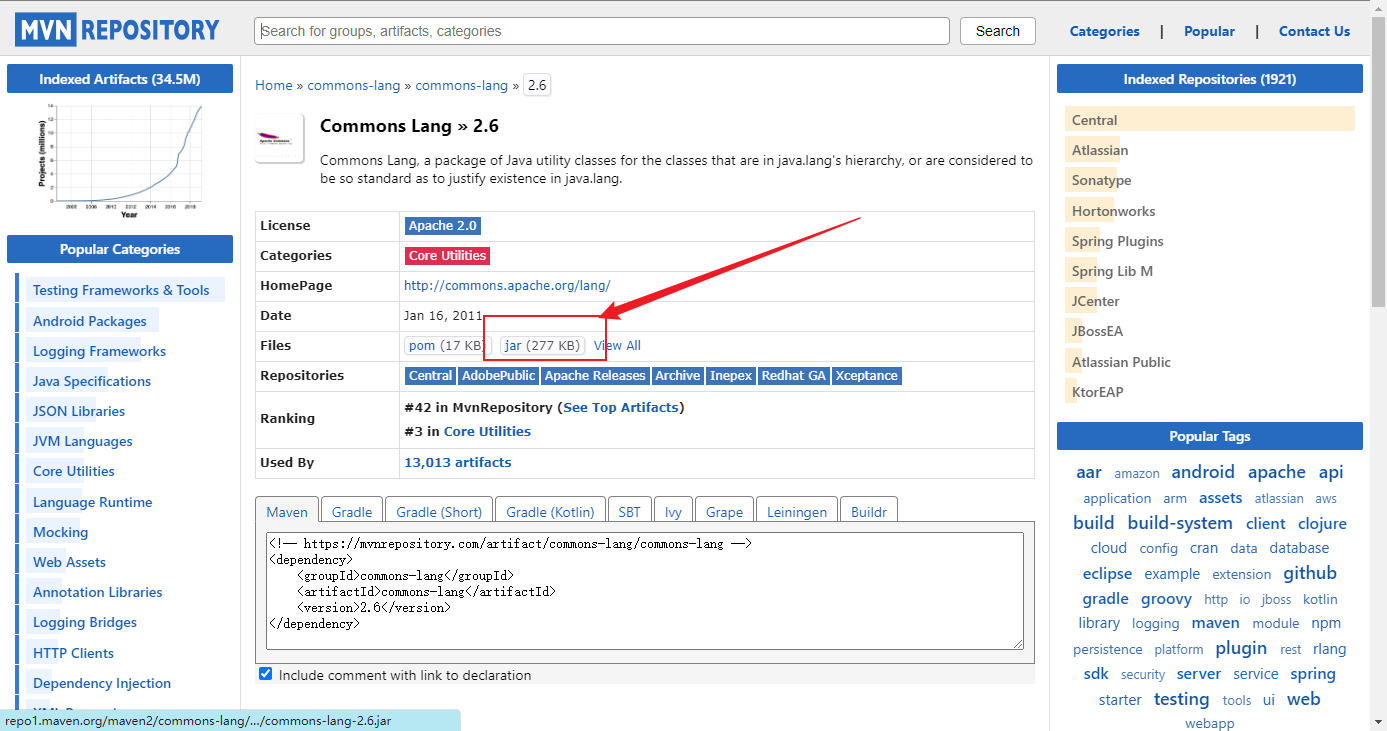Switch to the Gradle (Kotlin) tab
The image size is (1387, 731).
(550, 511)
